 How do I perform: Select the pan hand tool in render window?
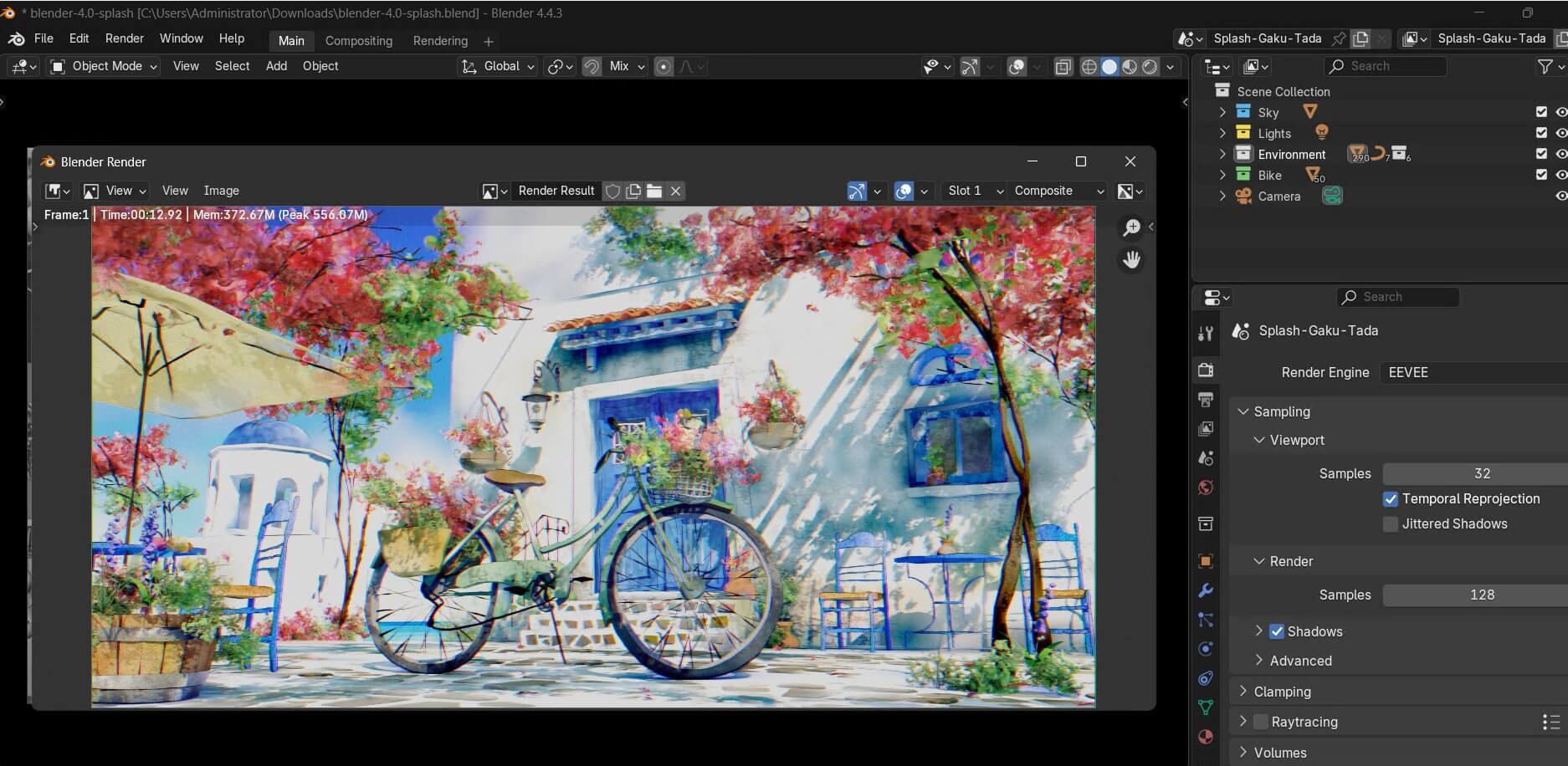click(x=1131, y=260)
